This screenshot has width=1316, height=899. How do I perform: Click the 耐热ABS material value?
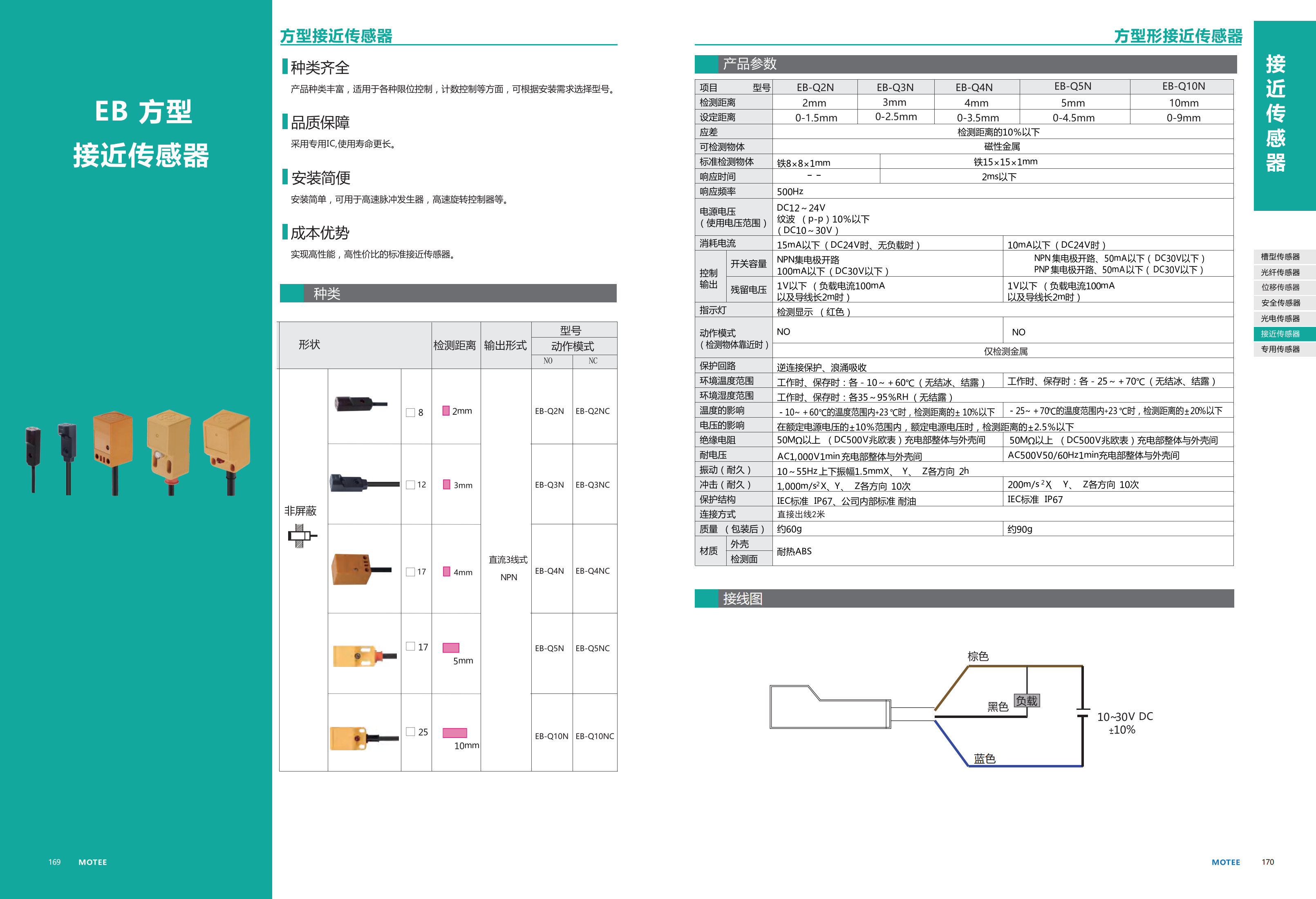point(794,551)
